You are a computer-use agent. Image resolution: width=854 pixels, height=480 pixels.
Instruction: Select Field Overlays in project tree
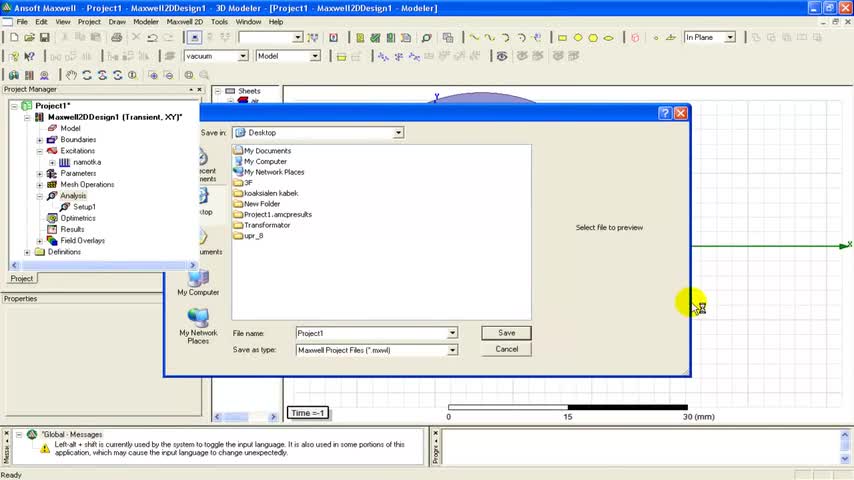click(x=82, y=240)
